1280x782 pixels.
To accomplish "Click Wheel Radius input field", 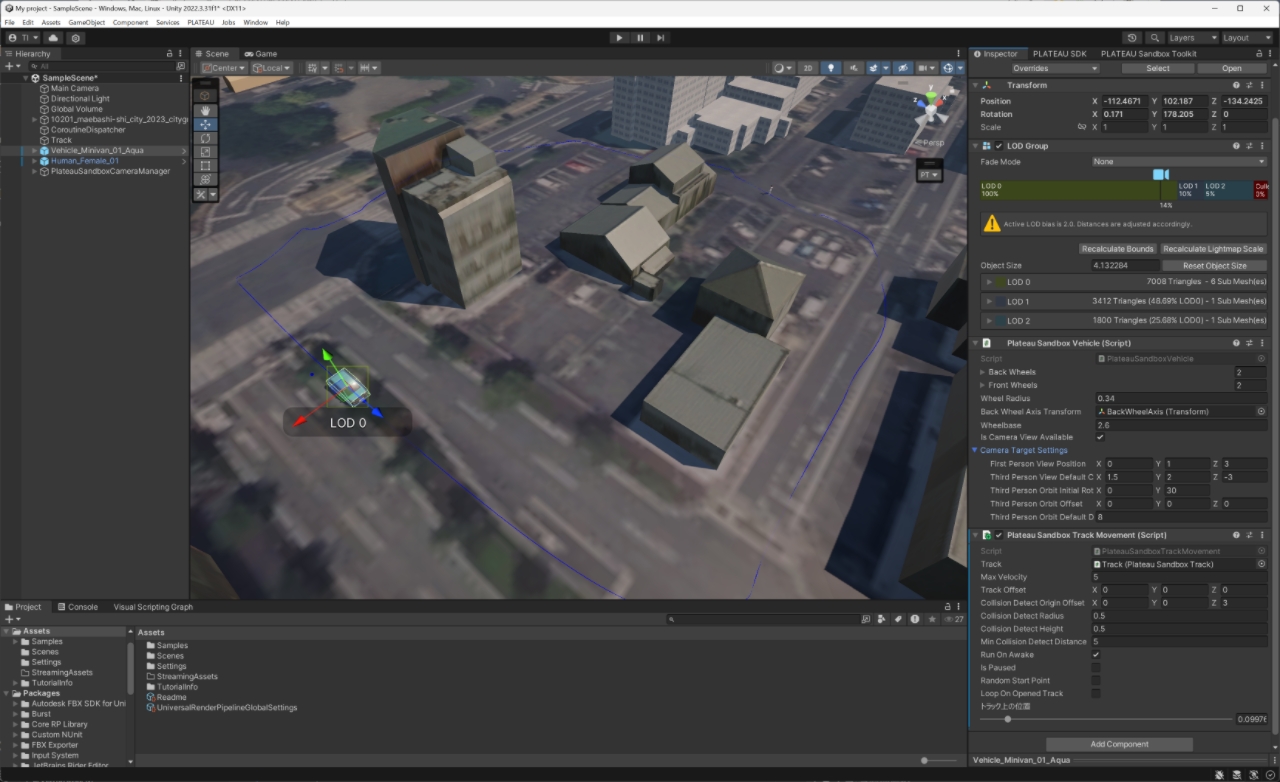I will click(1181, 398).
